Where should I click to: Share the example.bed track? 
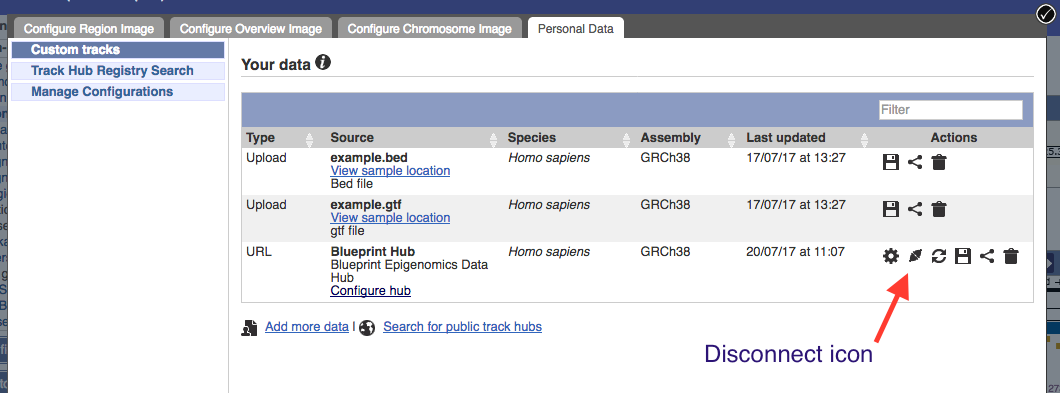(915, 162)
